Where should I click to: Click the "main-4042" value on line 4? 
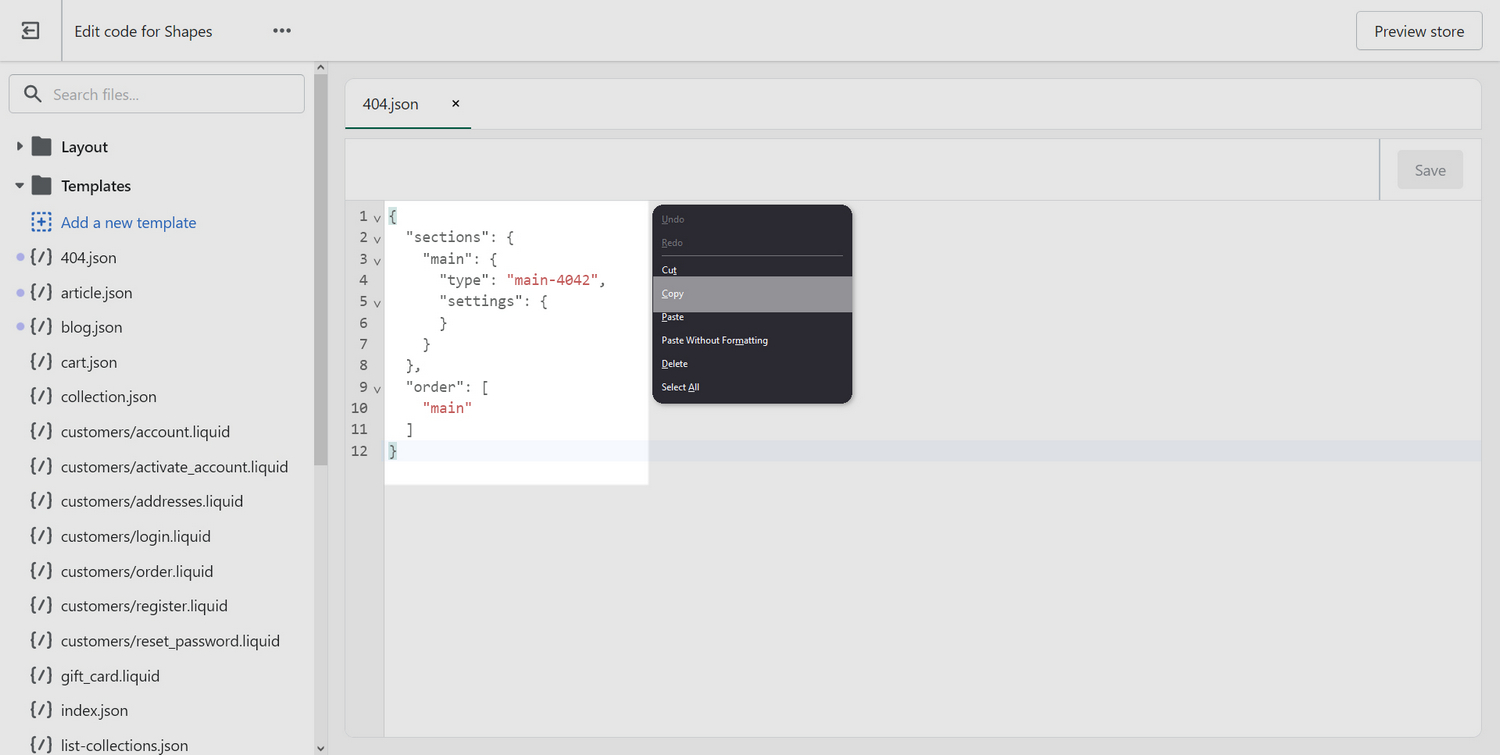pos(552,280)
